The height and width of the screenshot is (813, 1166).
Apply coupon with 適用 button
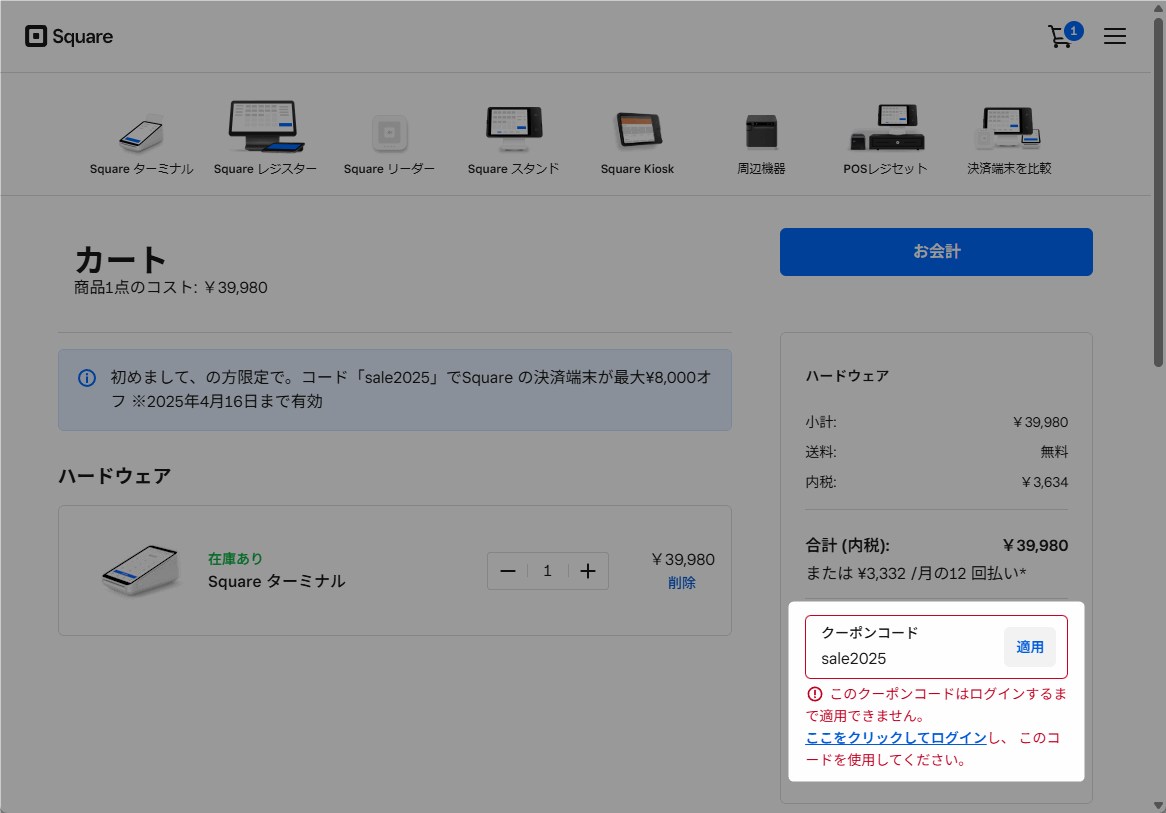pyautogui.click(x=1030, y=647)
